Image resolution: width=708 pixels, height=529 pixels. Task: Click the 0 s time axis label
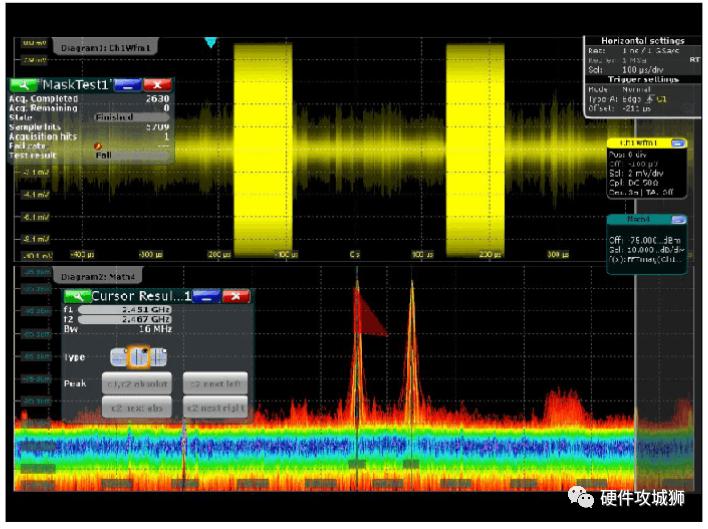[x=354, y=255]
